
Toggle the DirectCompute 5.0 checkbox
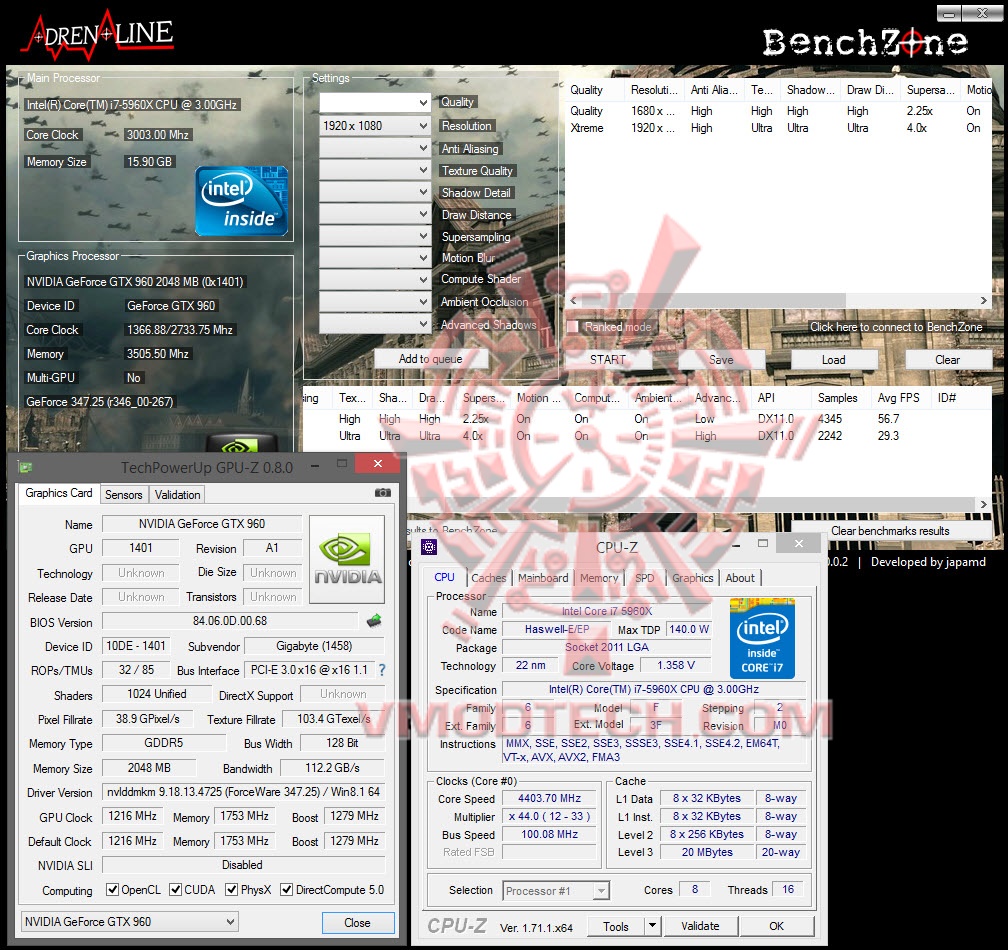pyautogui.click(x=287, y=890)
